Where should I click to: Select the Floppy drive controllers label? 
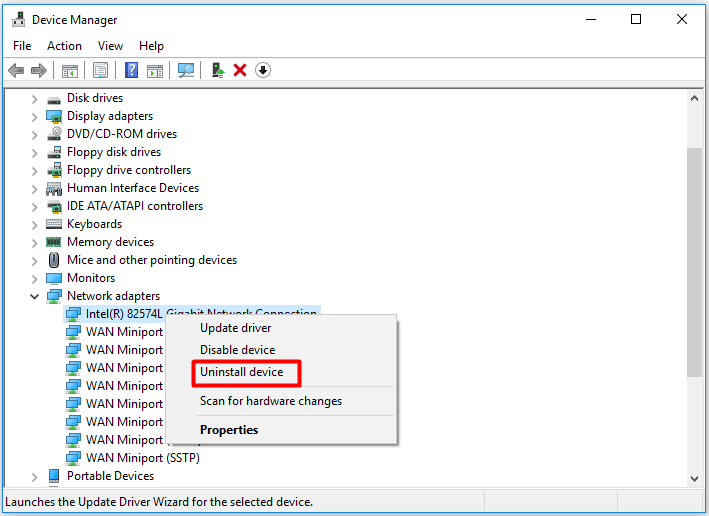point(129,170)
